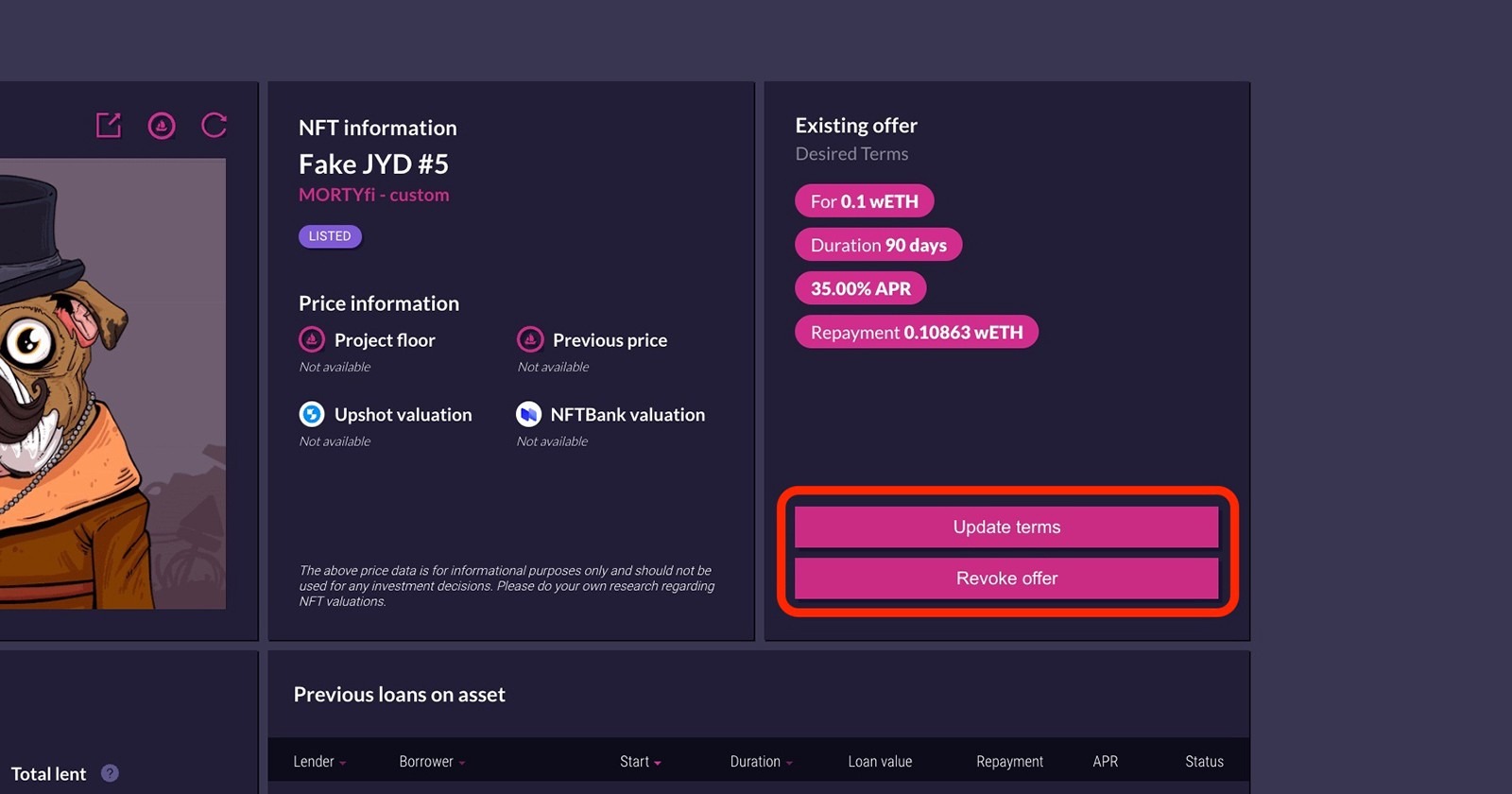The image size is (1512, 794).
Task: Open NFT in external link icon
Action: [x=109, y=125]
